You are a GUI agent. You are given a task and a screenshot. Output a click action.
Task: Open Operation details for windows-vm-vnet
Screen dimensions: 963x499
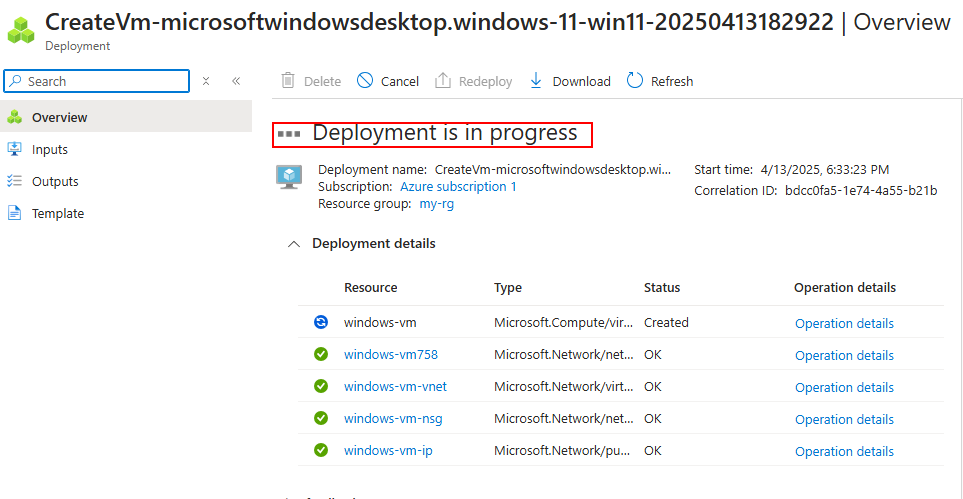pos(844,387)
